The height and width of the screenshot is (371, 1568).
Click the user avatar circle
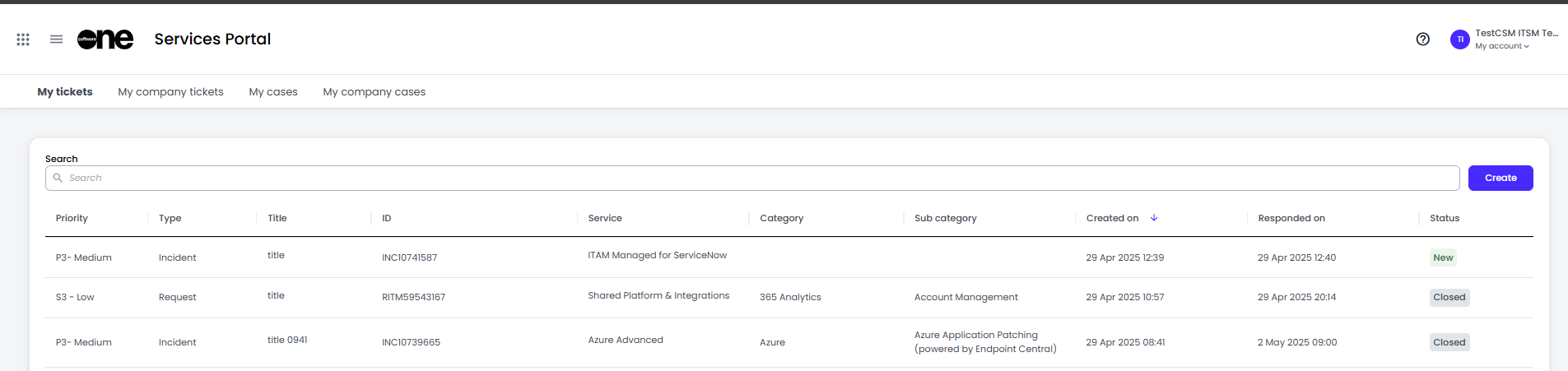[x=1459, y=39]
